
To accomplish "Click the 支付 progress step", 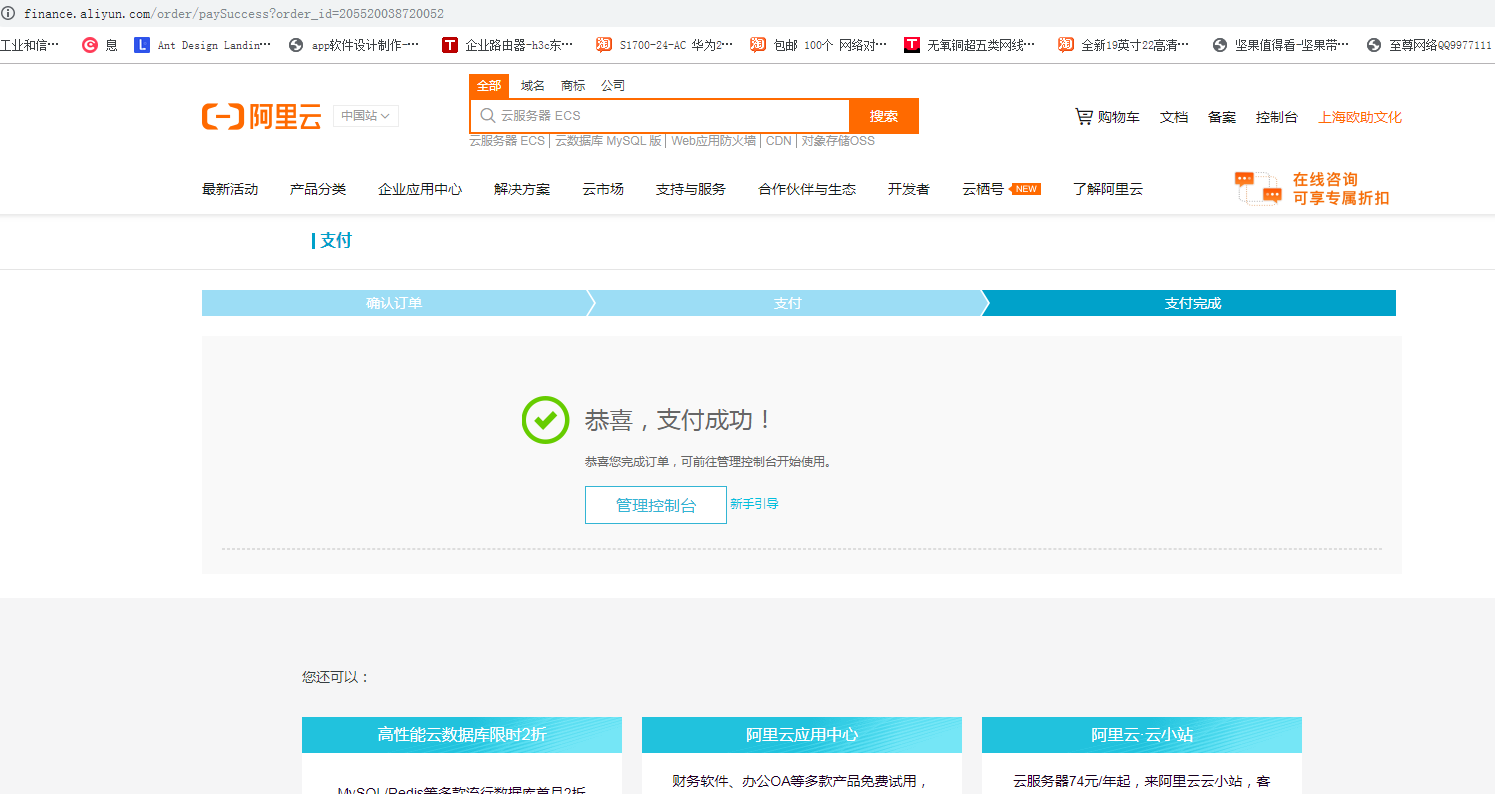I will tap(788, 303).
